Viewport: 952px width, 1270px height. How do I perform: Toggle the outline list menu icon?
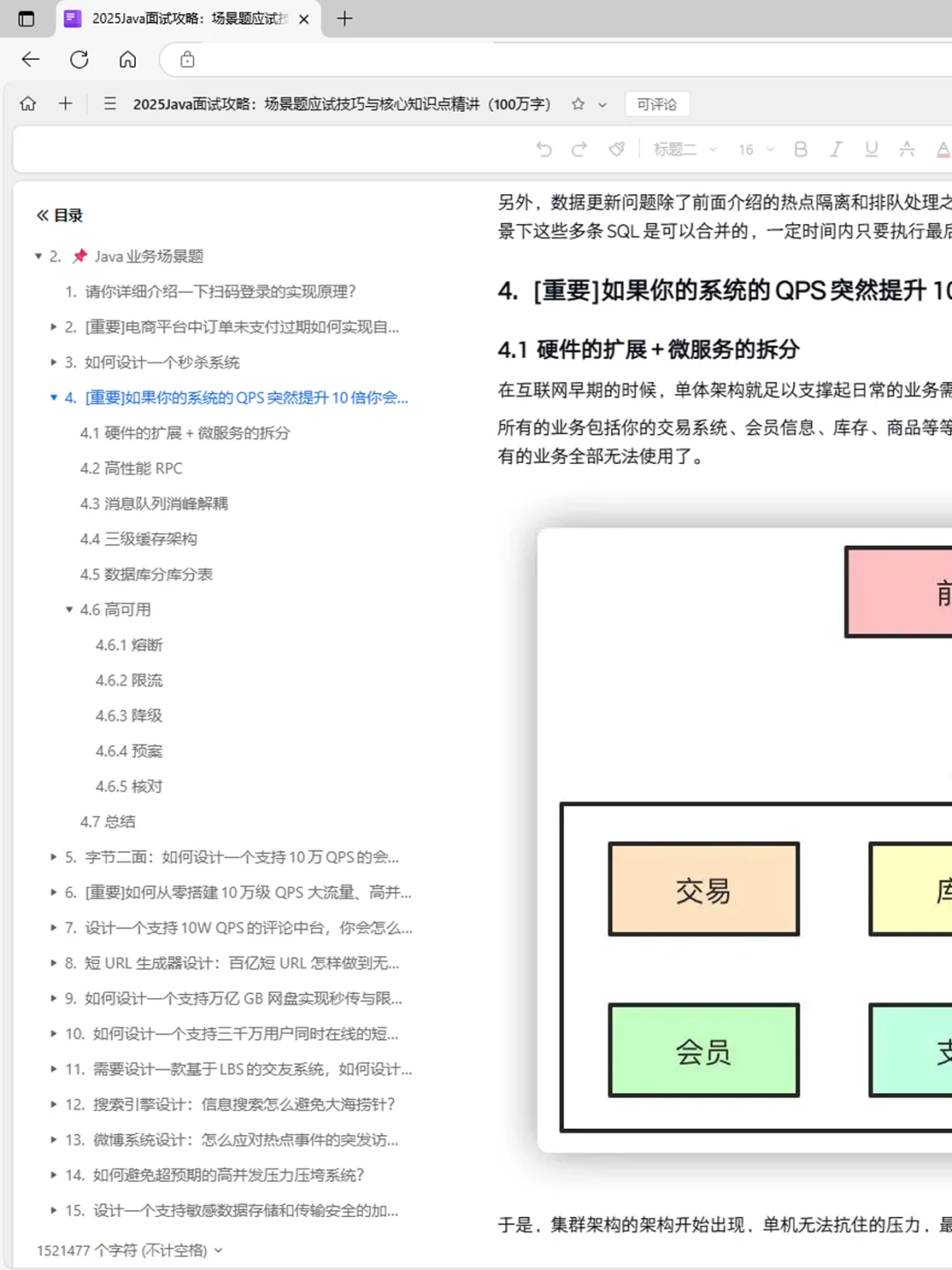tap(110, 103)
